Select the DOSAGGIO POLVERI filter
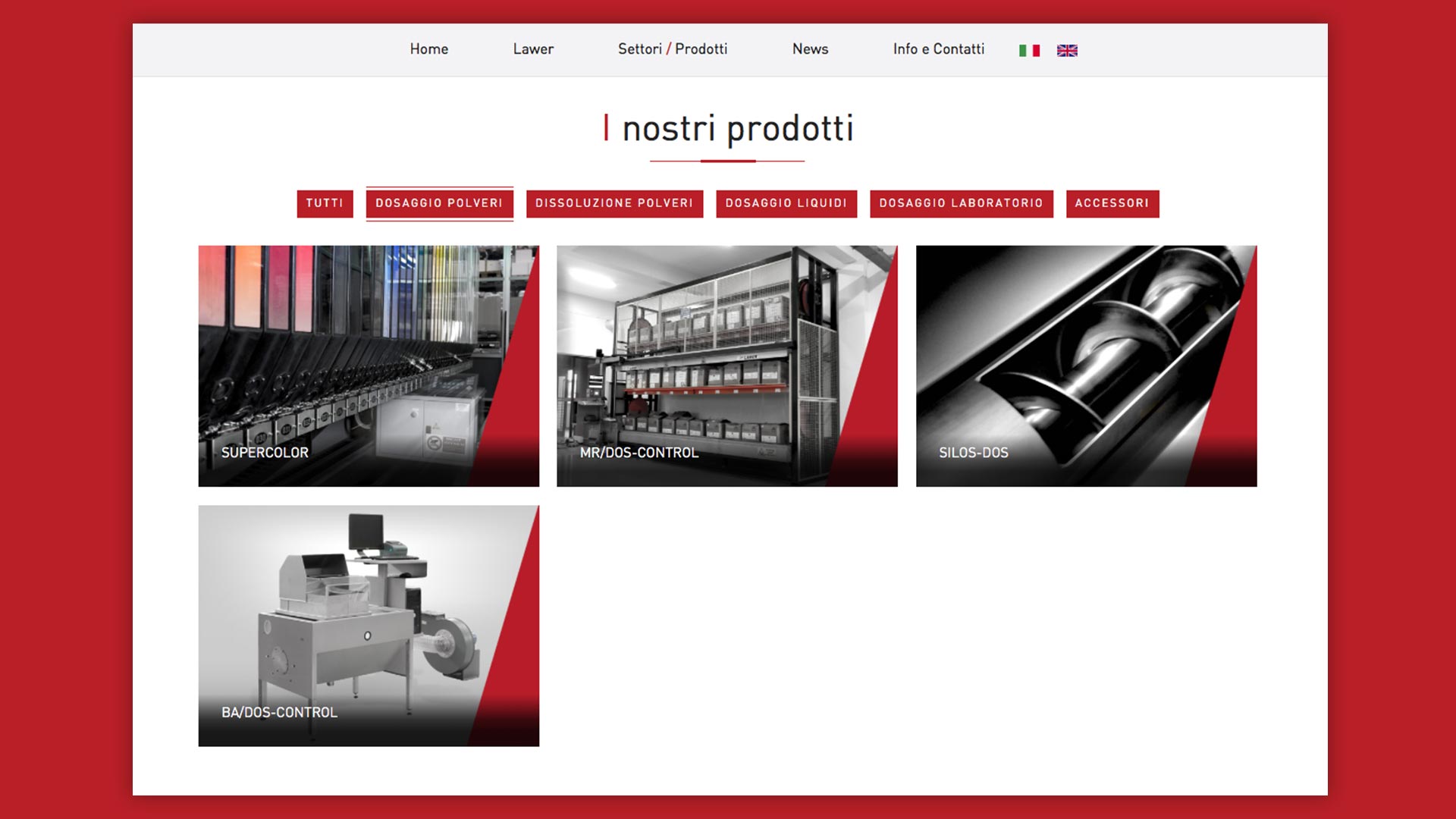 [439, 203]
